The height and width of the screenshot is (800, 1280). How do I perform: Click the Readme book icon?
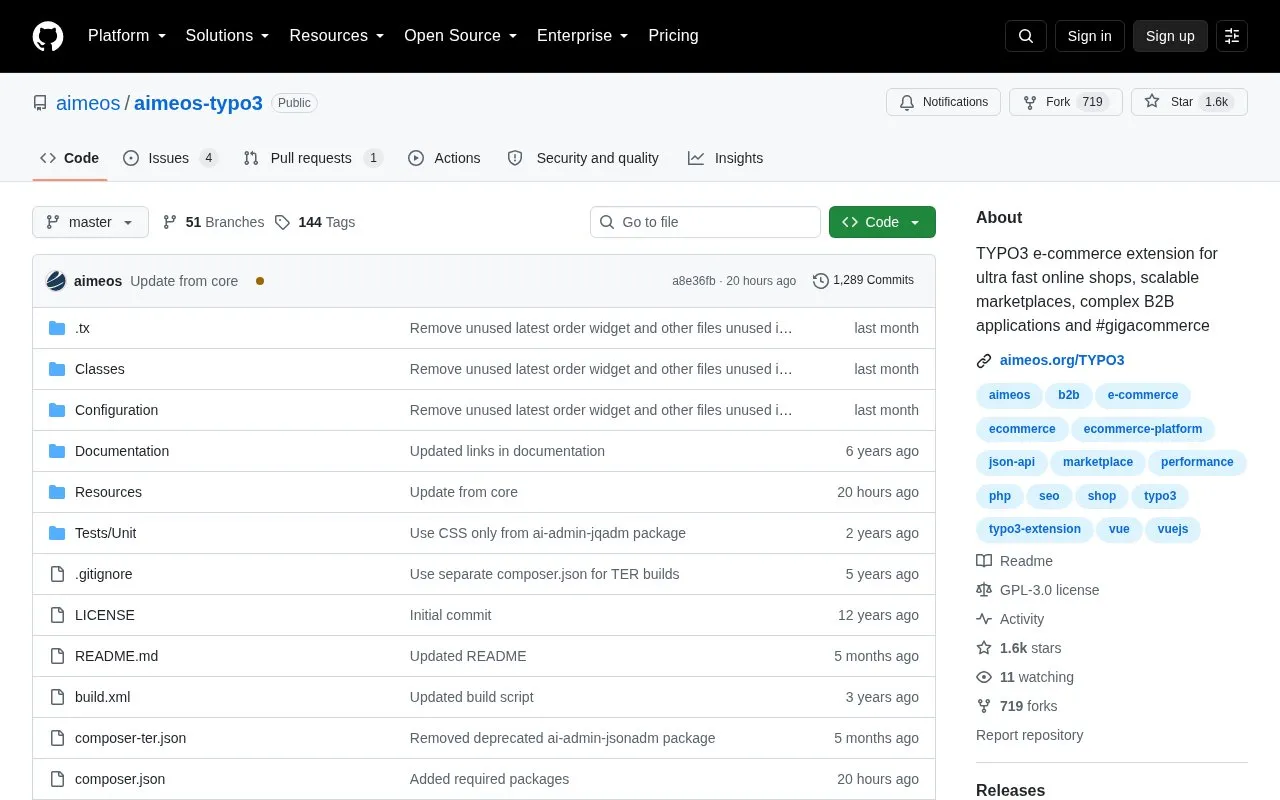click(984, 561)
